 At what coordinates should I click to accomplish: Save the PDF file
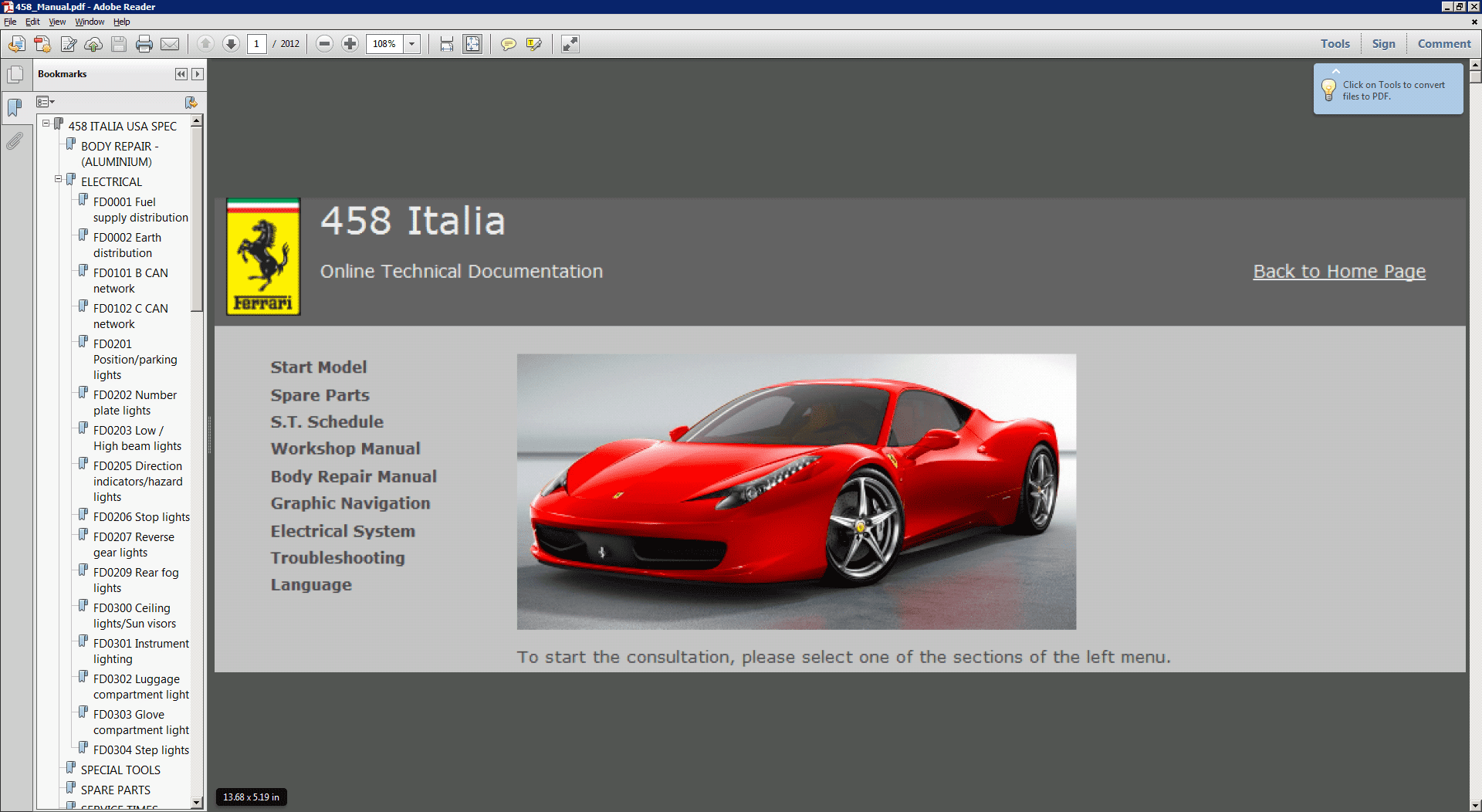pyautogui.click(x=119, y=44)
